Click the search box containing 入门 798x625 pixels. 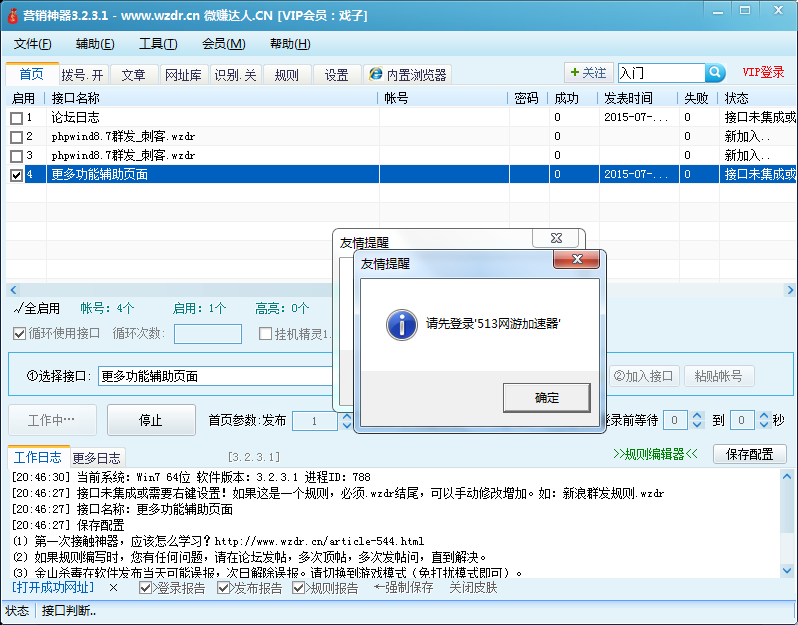coord(661,73)
